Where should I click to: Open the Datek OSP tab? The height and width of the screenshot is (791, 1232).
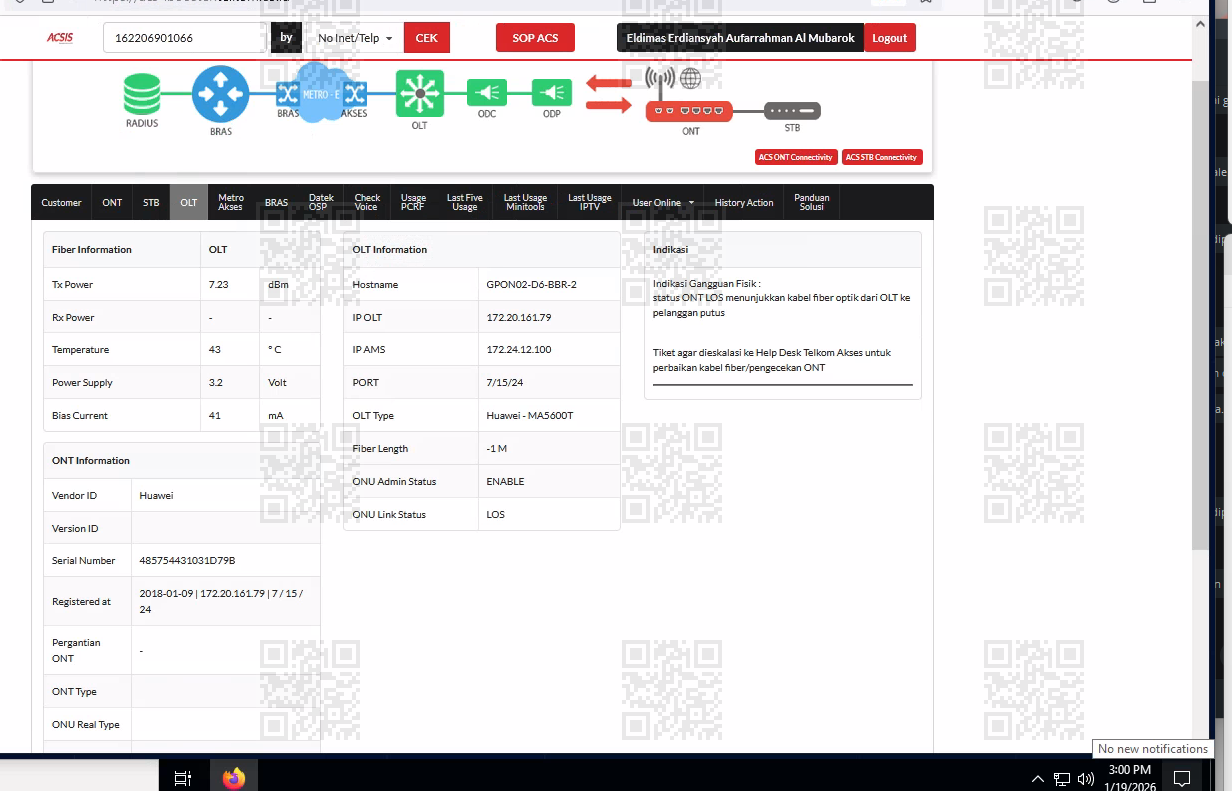click(x=321, y=203)
